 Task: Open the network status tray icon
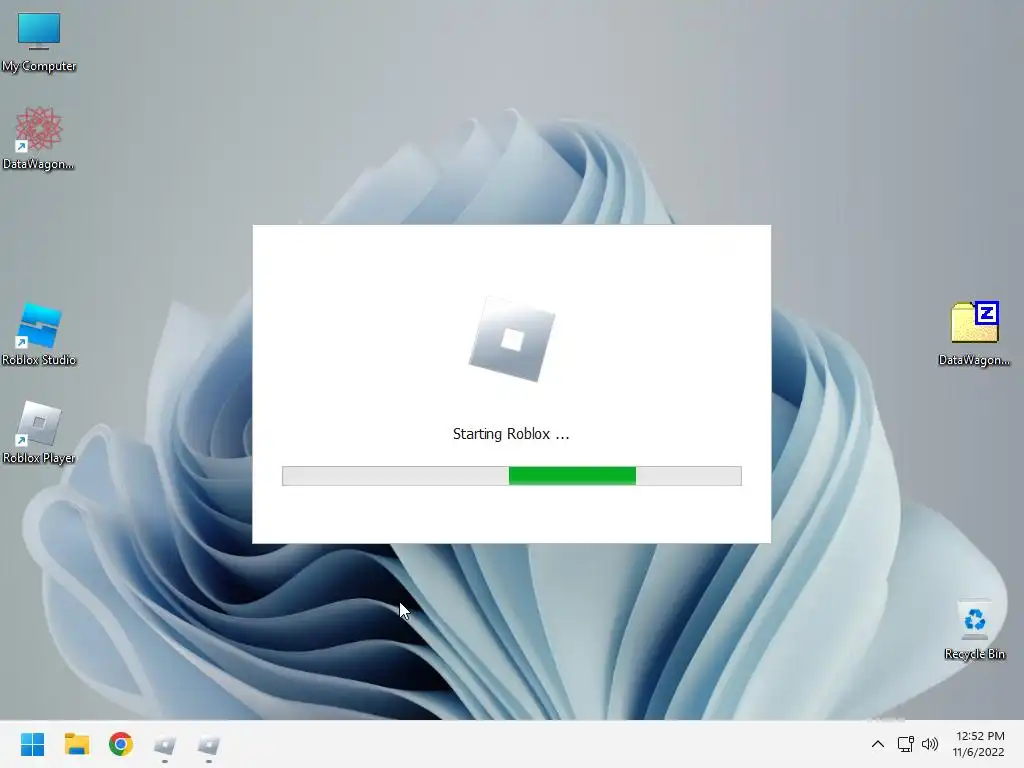click(905, 744)
